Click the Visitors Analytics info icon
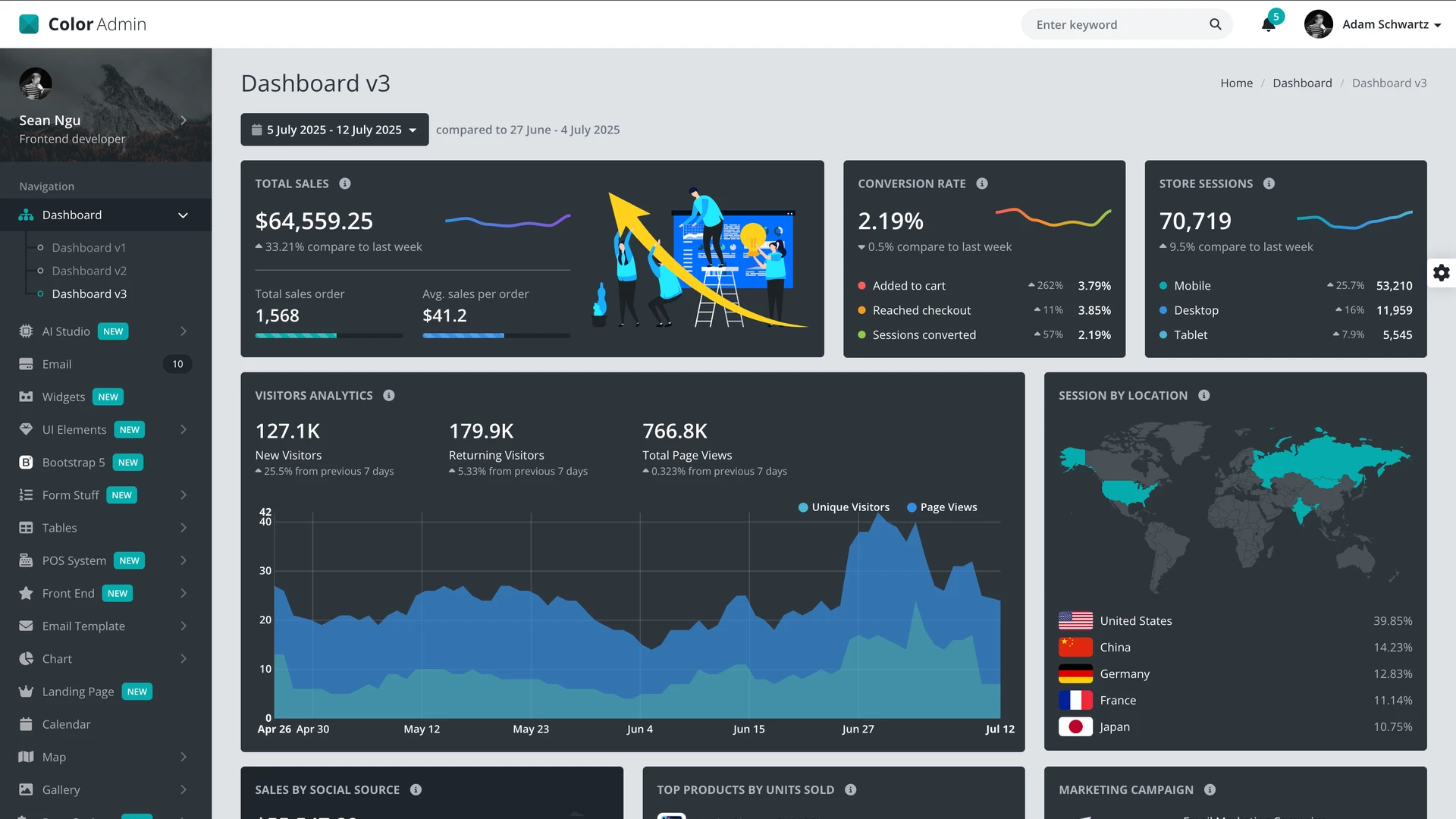 click(389, 395)
